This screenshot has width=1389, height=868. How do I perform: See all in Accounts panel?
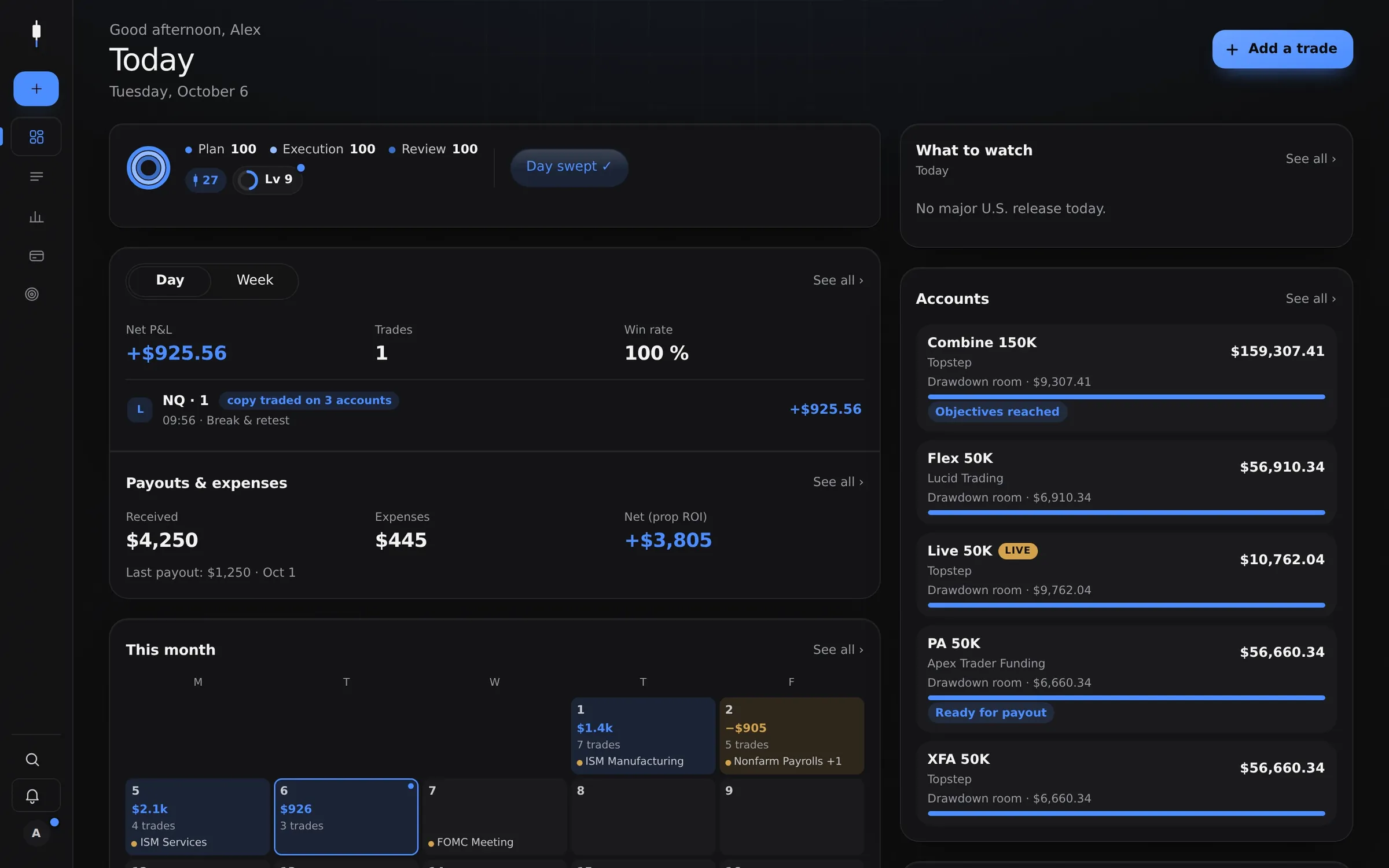point(1310,299)
